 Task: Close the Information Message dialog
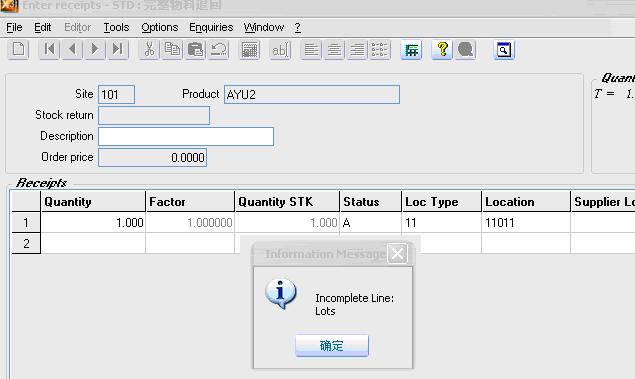tap(397, 254)
